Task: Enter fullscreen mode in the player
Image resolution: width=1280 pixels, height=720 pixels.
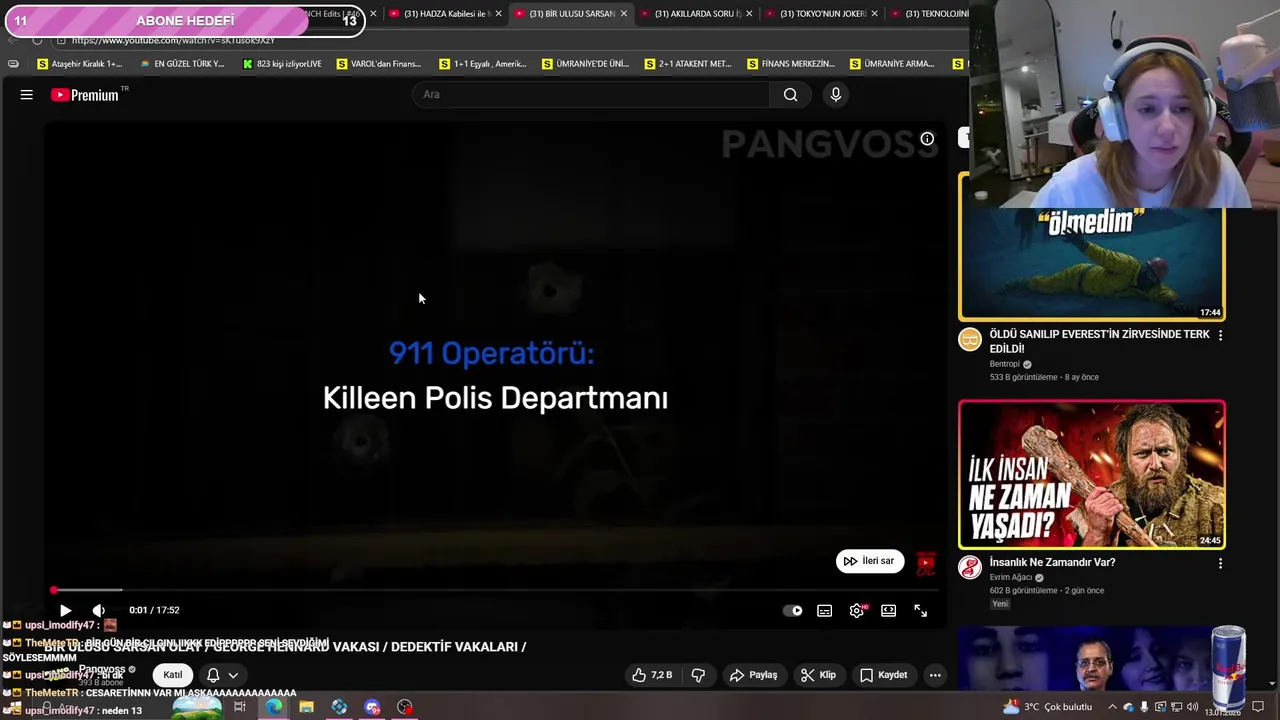Action: point(920,610)
